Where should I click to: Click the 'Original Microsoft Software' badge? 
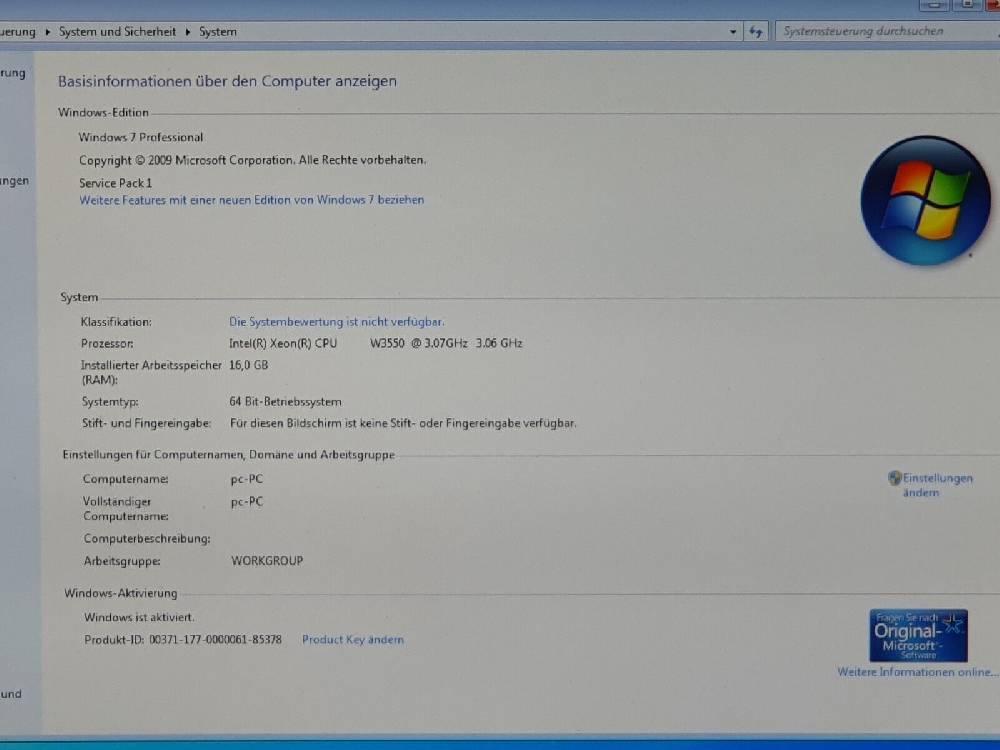(x=918, y=635)
